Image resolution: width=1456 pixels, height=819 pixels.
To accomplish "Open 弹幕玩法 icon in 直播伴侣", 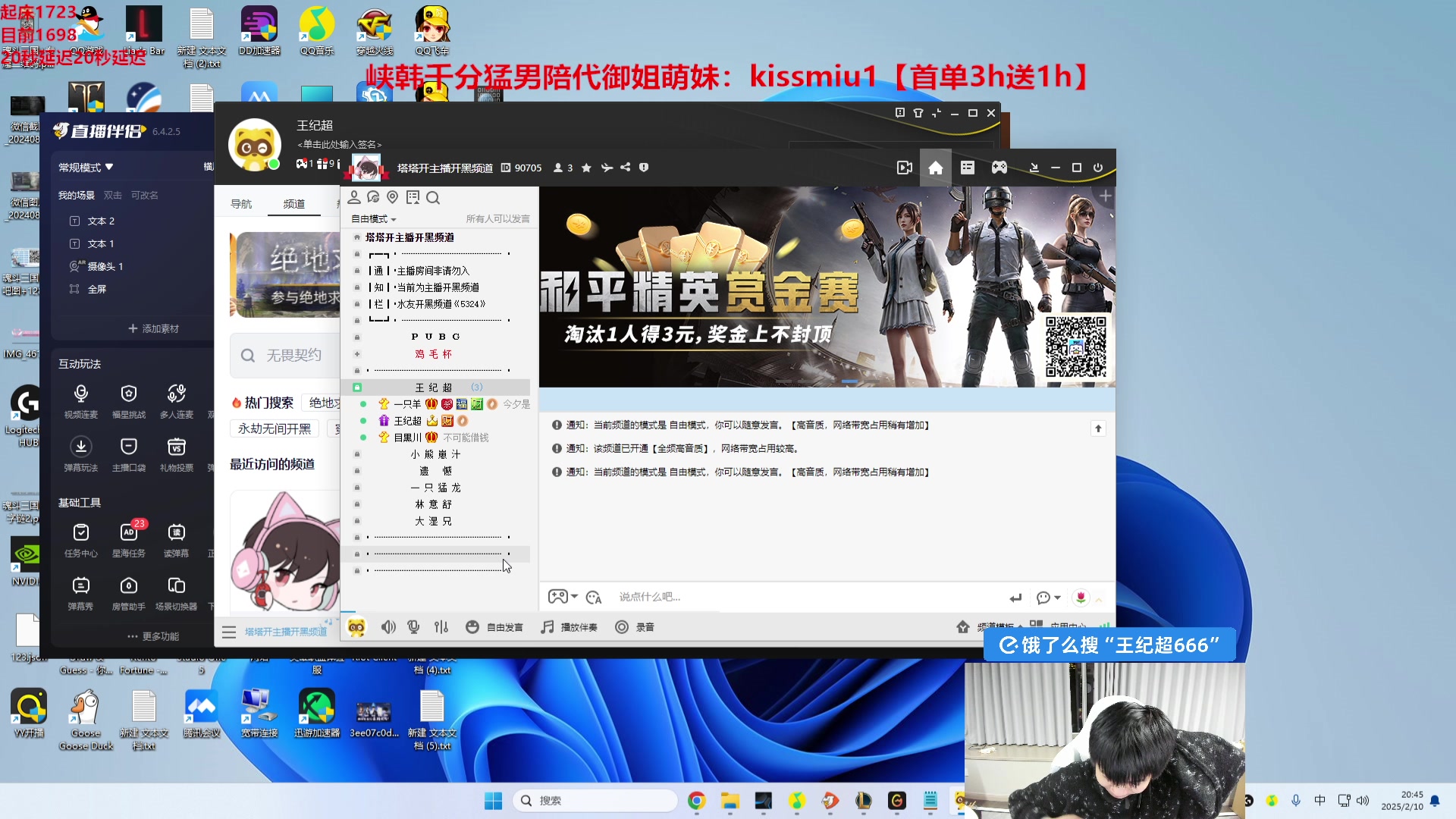I will coord(81,454).
